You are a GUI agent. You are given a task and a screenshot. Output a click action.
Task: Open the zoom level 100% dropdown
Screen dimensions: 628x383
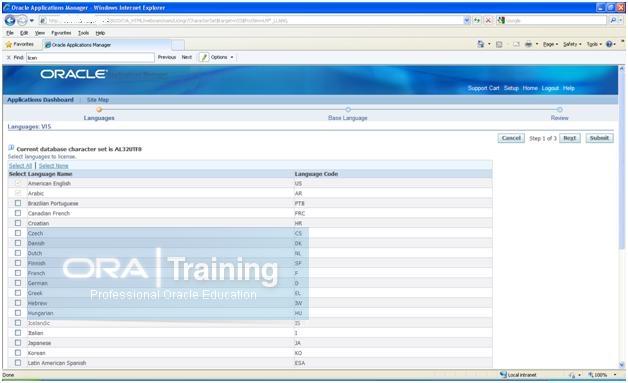pos(615,375)
